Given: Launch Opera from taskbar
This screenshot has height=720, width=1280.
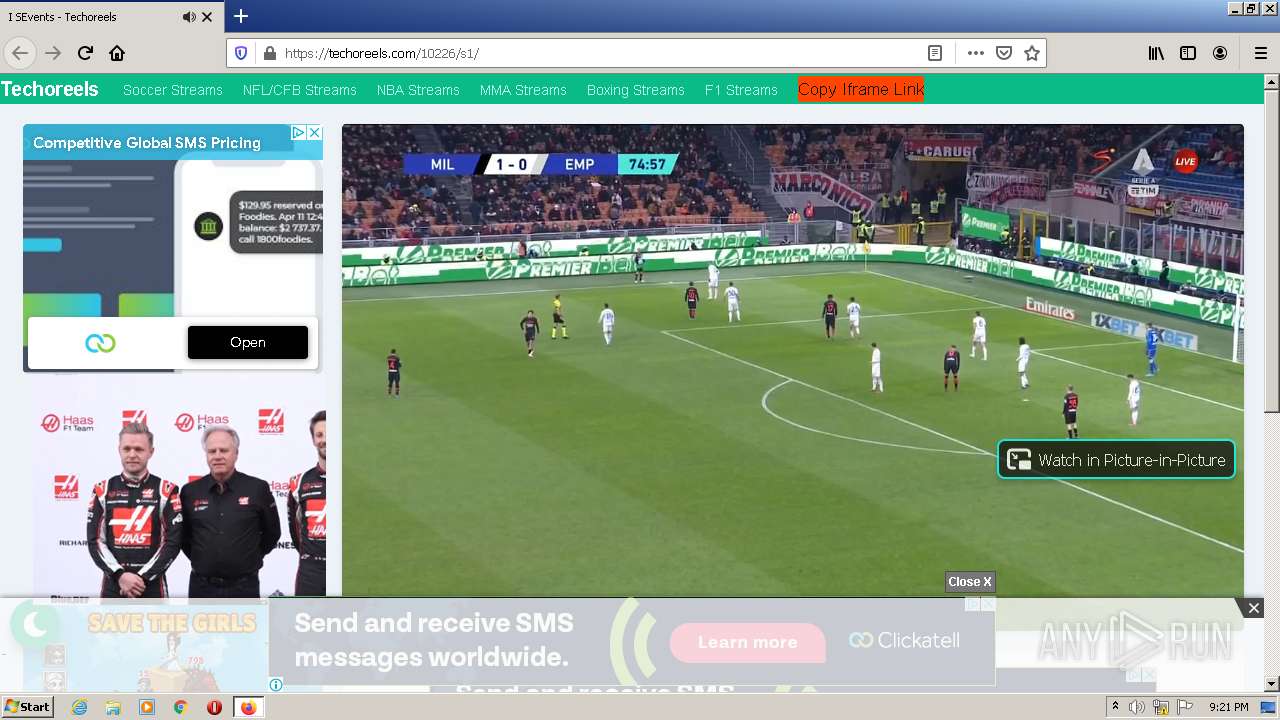Looking at the screenshot, I should point(214,707).
